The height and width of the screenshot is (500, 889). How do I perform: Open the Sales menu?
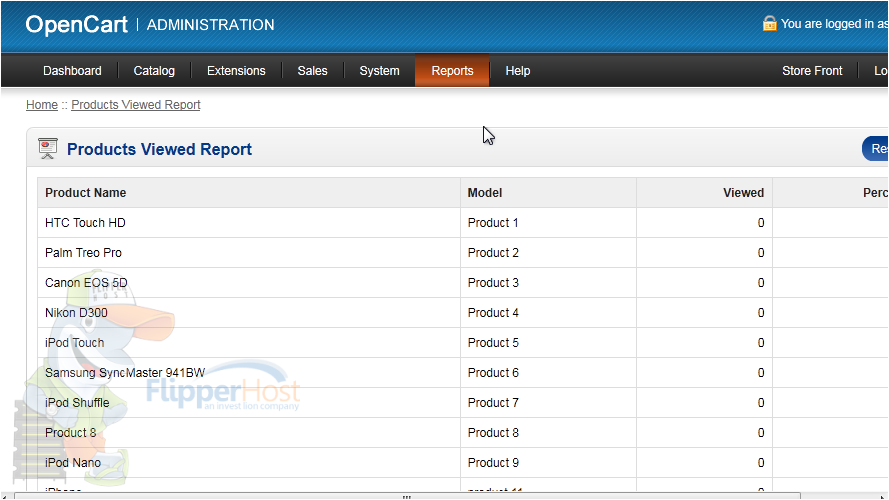pos(312,71)
